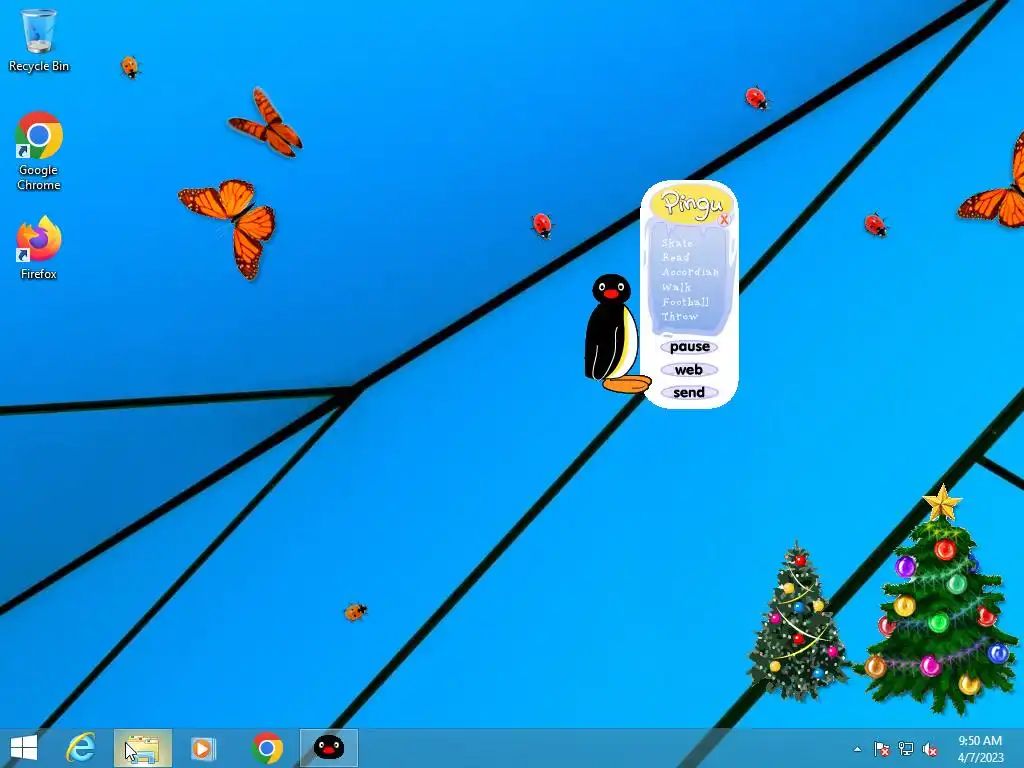This screenshot has height=768, width=1024.
Task: Open Action Center flag in tray
Action: [882, 749]
